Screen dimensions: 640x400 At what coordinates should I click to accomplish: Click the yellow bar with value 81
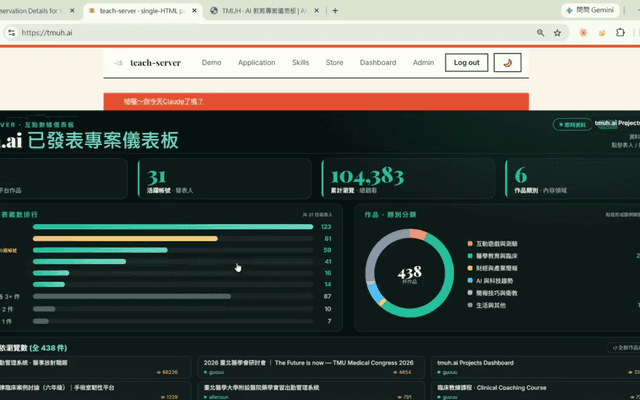[125, 238]
